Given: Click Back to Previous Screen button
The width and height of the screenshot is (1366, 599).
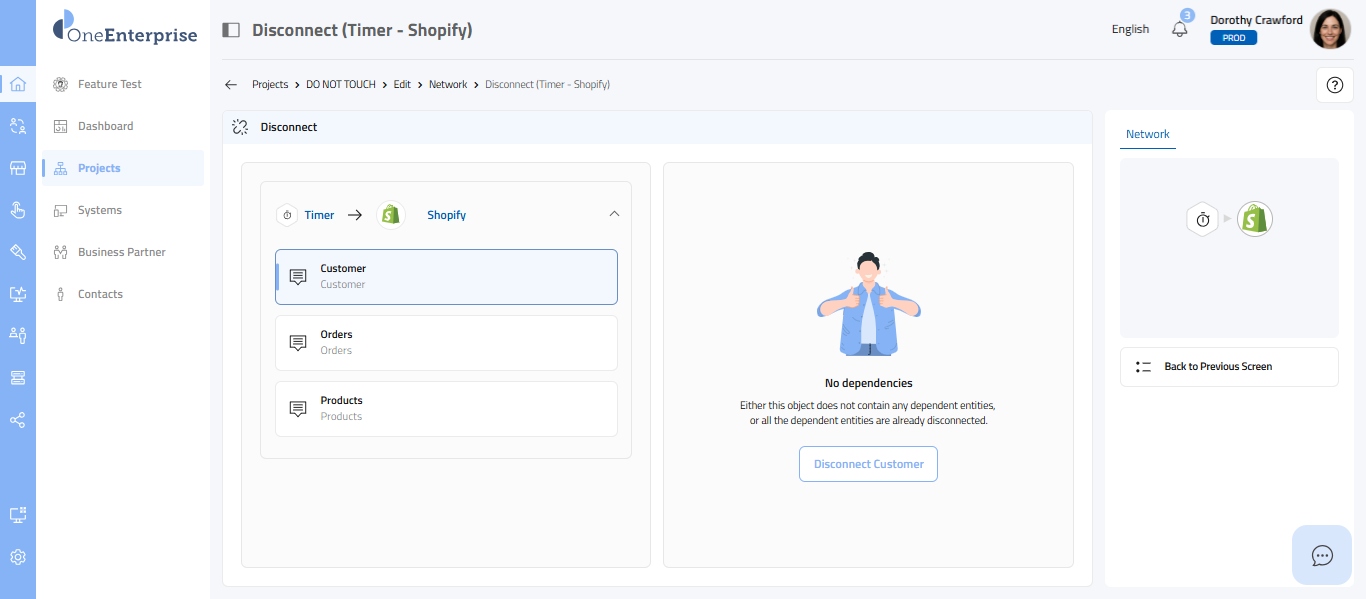Looking at the screenshot, I should (x=1228, y=367).
